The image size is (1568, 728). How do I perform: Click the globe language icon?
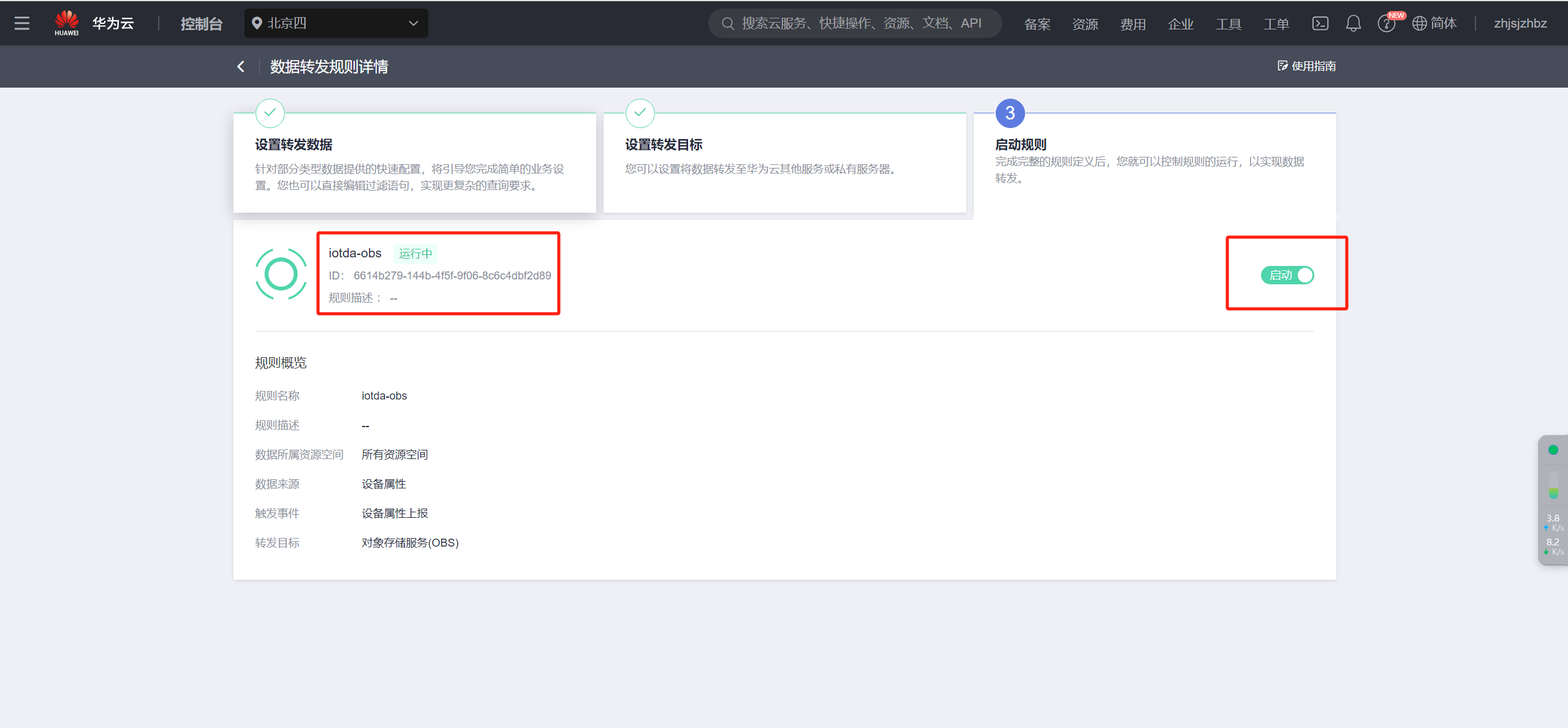1419,23
